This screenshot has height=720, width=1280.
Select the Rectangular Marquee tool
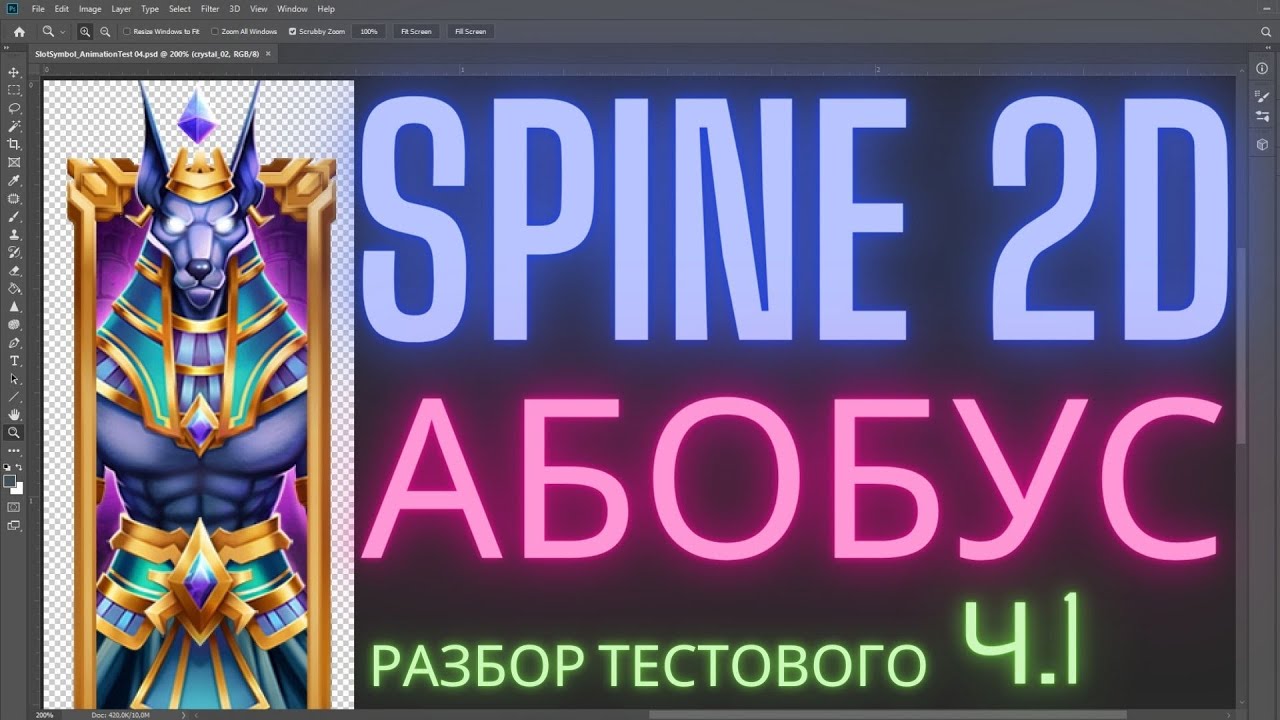click(x=14, y=90)
